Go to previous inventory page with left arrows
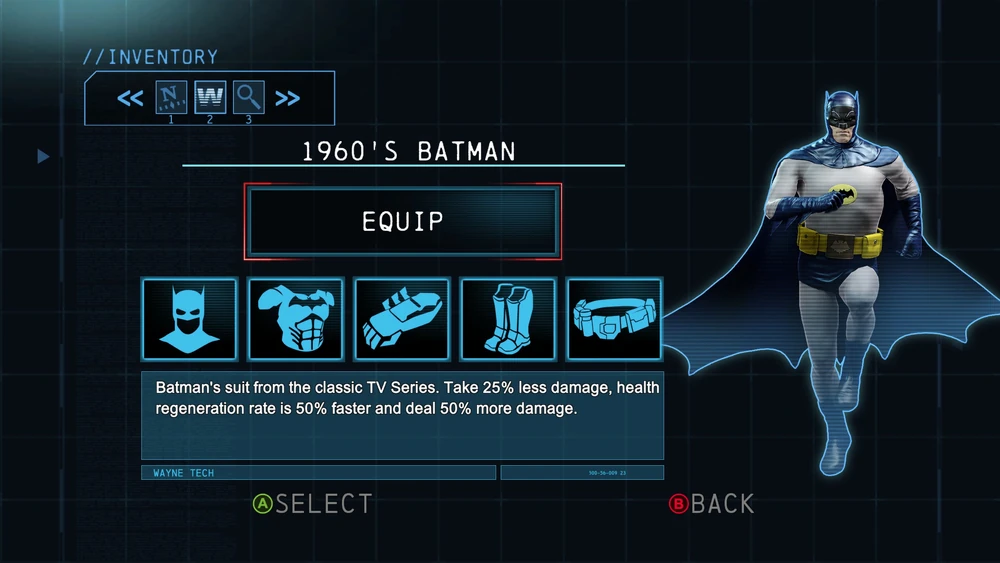 [x=130, y=98]
